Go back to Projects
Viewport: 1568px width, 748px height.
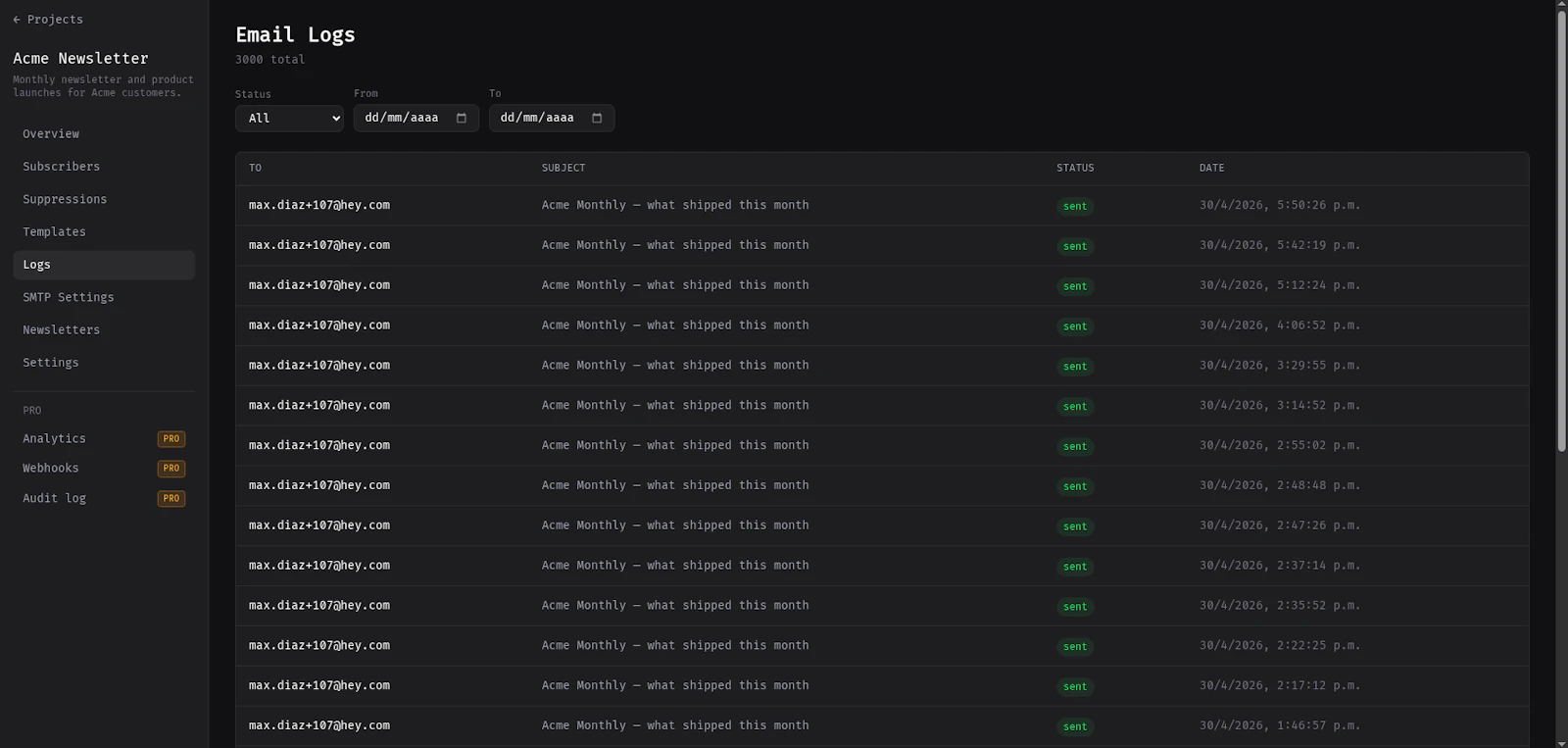48,20
